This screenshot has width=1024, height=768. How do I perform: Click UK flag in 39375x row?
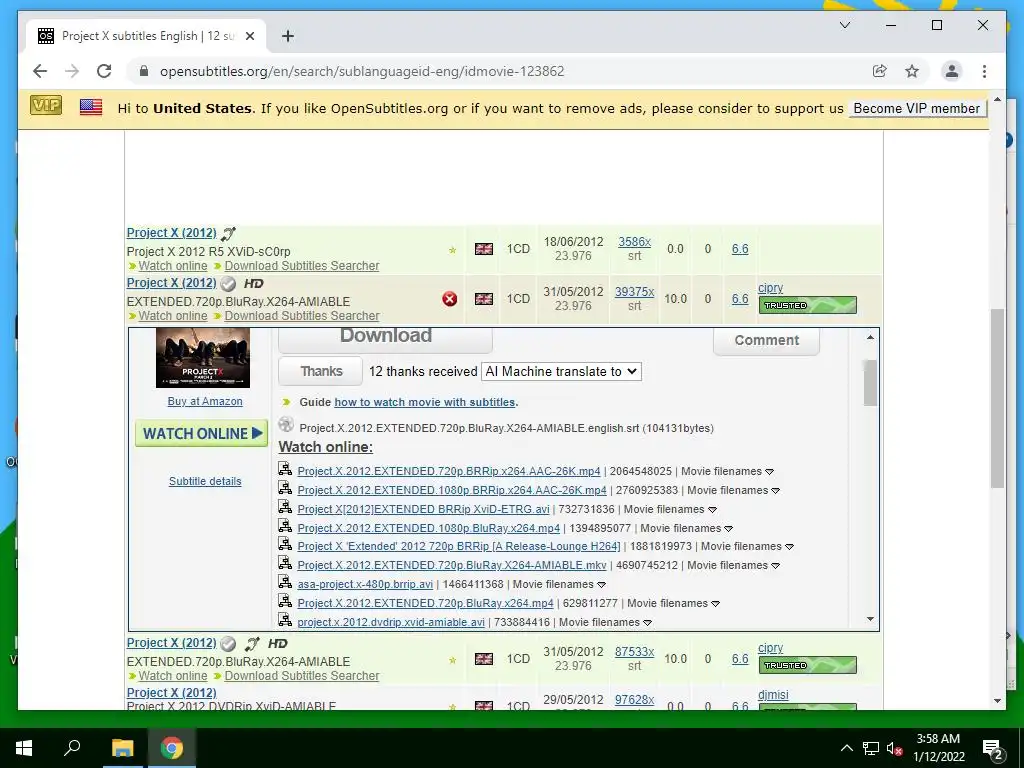pos(484,298)
